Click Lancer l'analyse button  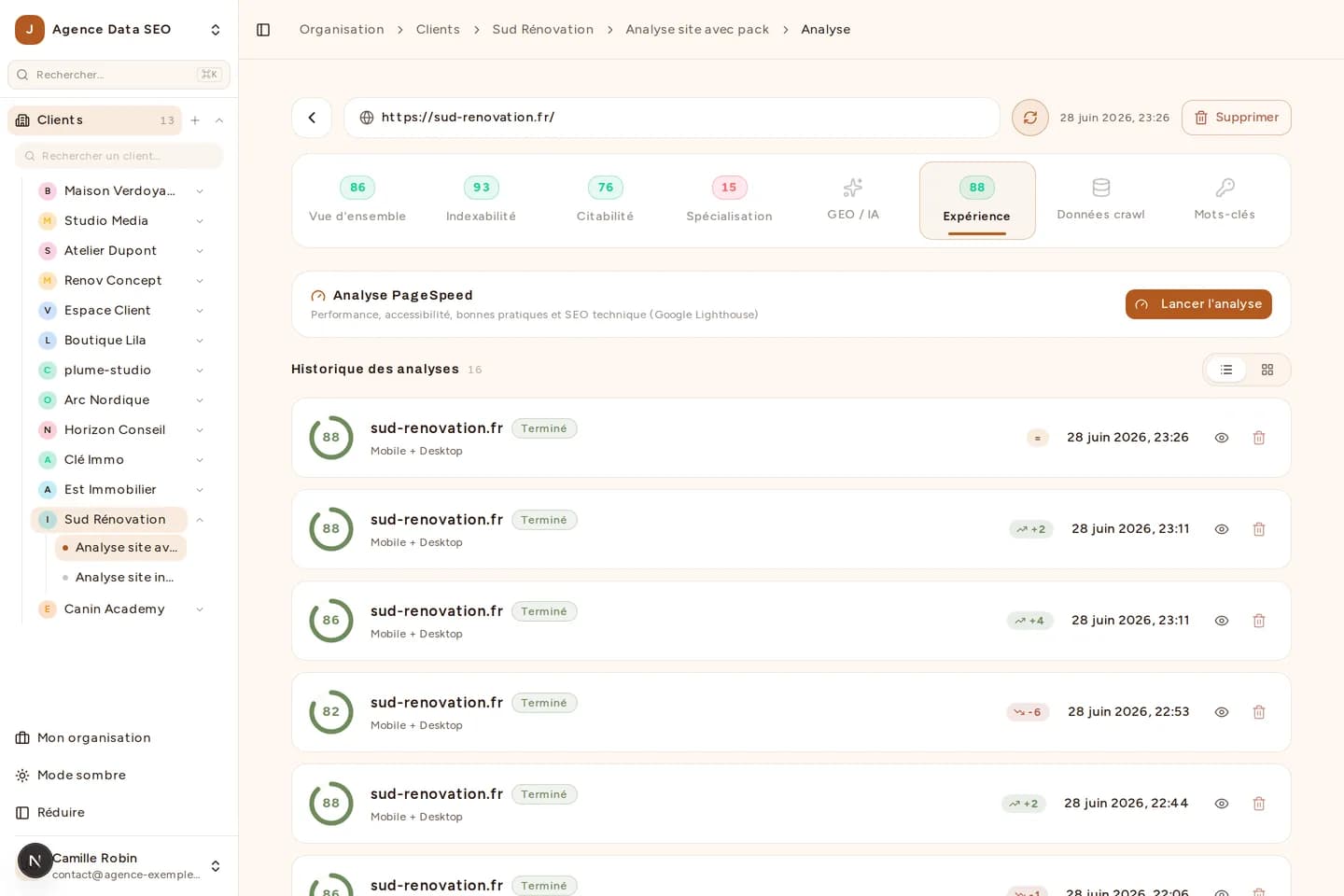point(1198,304)
